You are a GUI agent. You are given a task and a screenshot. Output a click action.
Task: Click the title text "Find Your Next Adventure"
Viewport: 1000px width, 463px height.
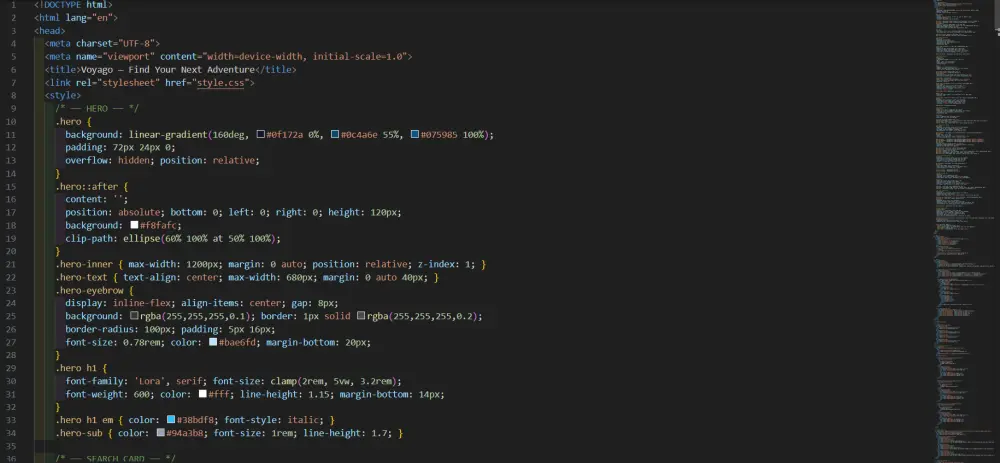coord(192,70)
